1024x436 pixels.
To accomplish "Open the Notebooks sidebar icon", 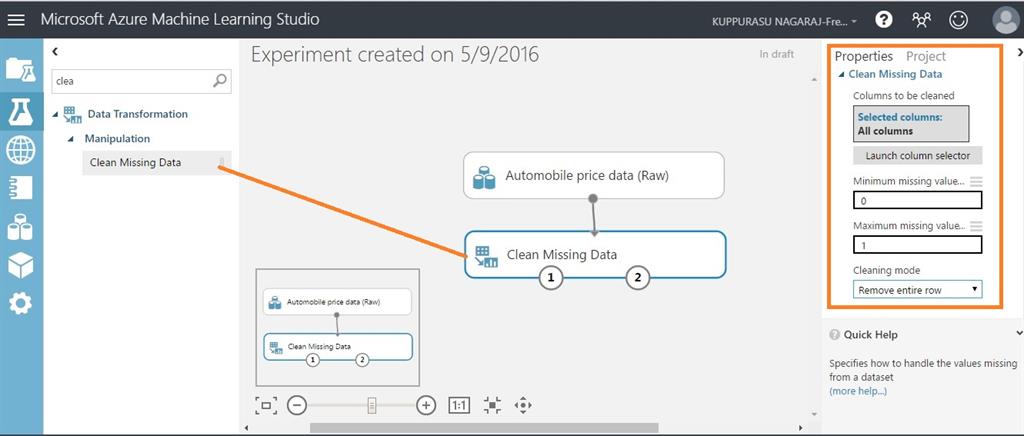I will 21,188.
